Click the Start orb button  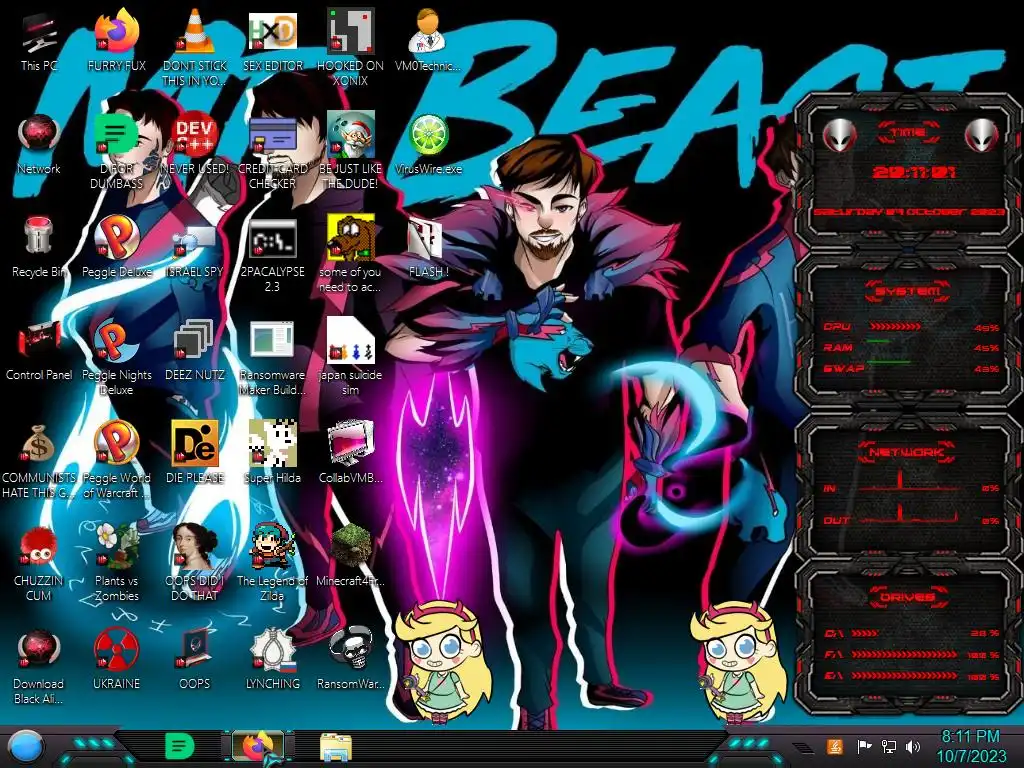click(24, 746)
